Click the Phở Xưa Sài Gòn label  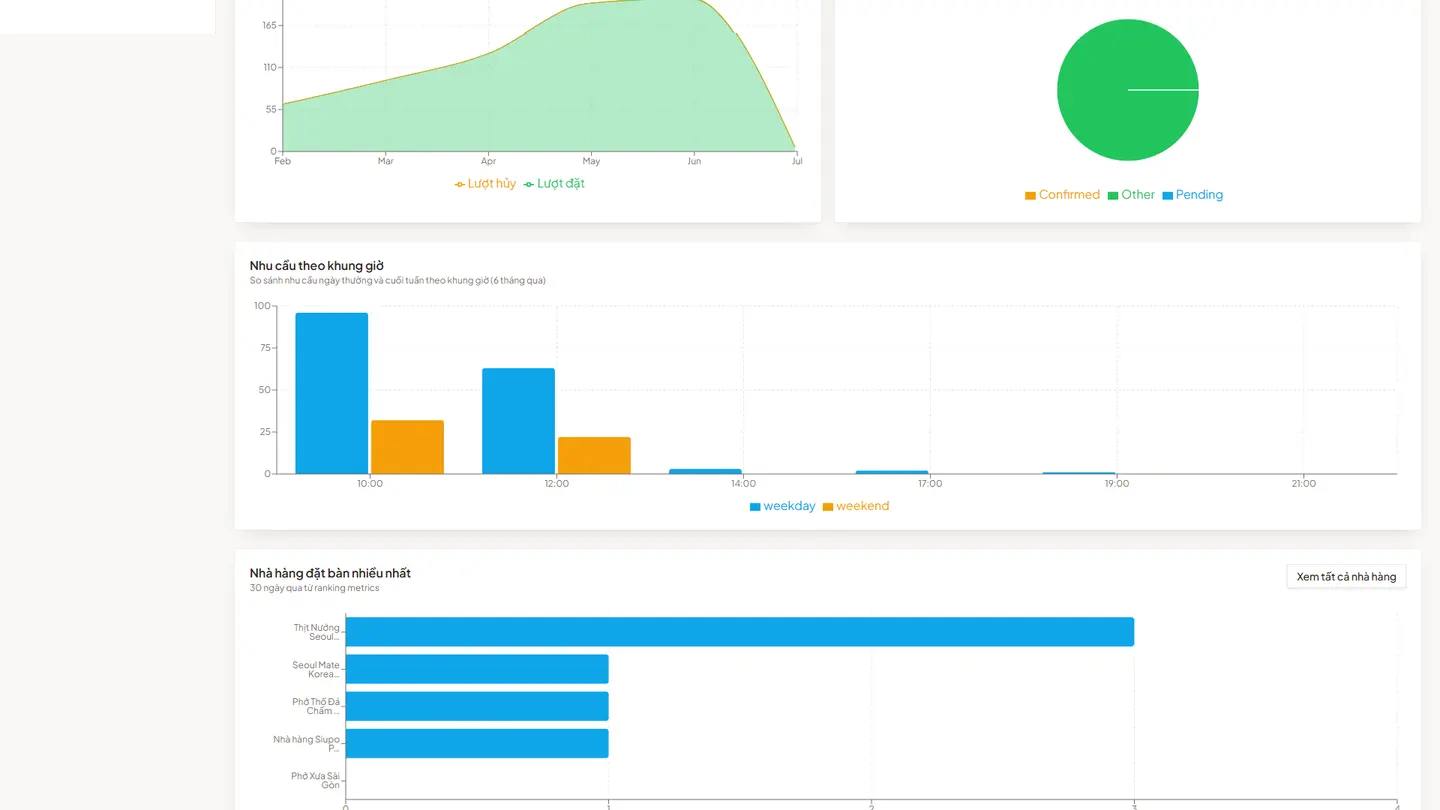[316, 780]
